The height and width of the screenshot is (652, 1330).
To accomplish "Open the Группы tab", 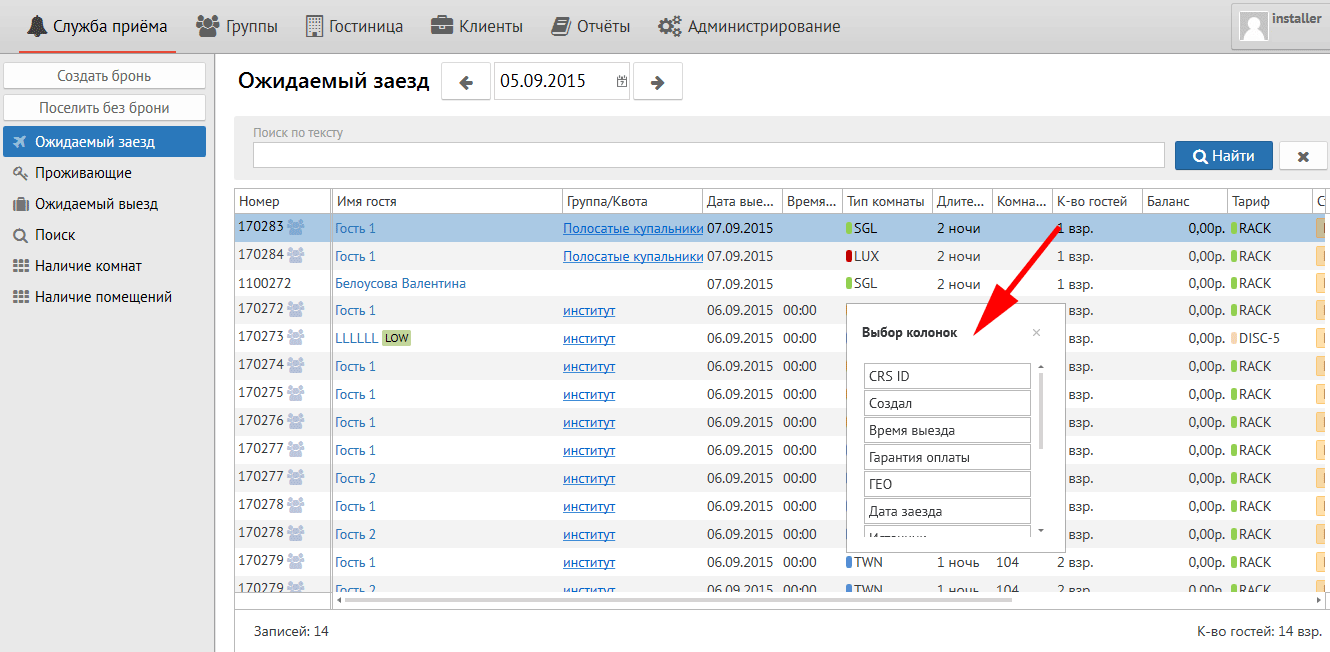I will click(237, 26).
